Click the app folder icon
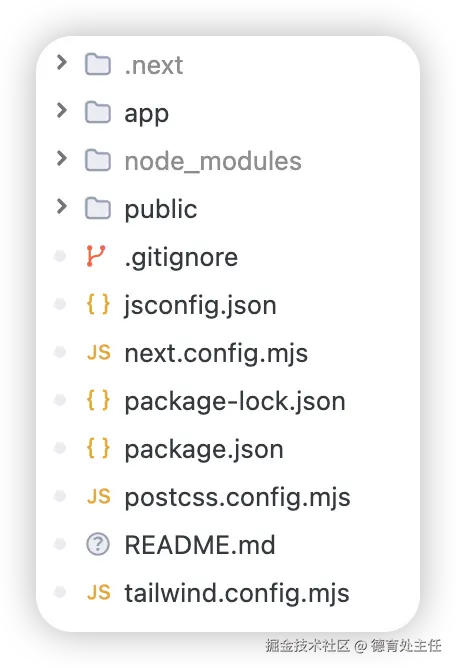 point(98,112)
